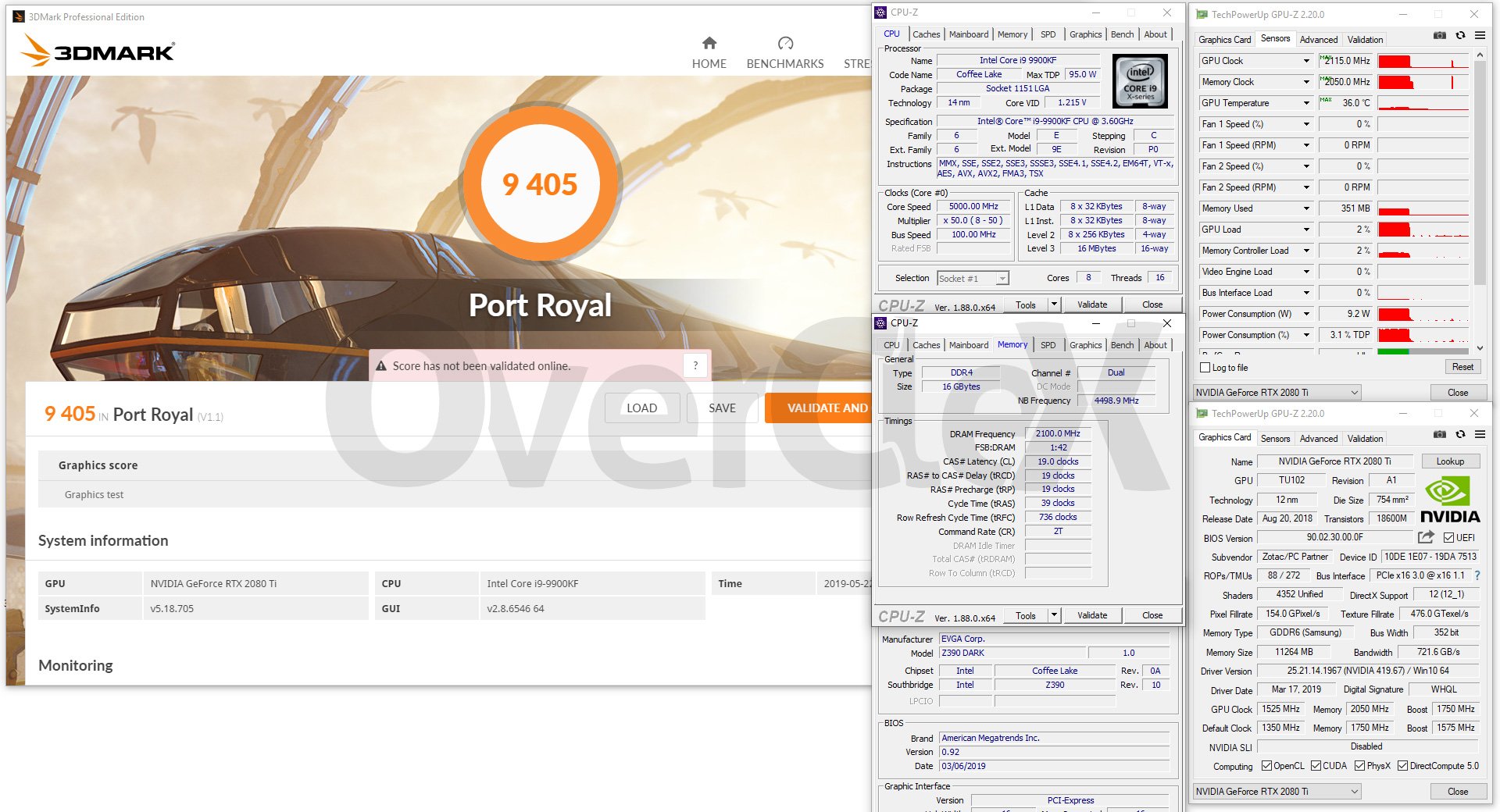Expand the Memory Used sensor dropdown

1305,208
